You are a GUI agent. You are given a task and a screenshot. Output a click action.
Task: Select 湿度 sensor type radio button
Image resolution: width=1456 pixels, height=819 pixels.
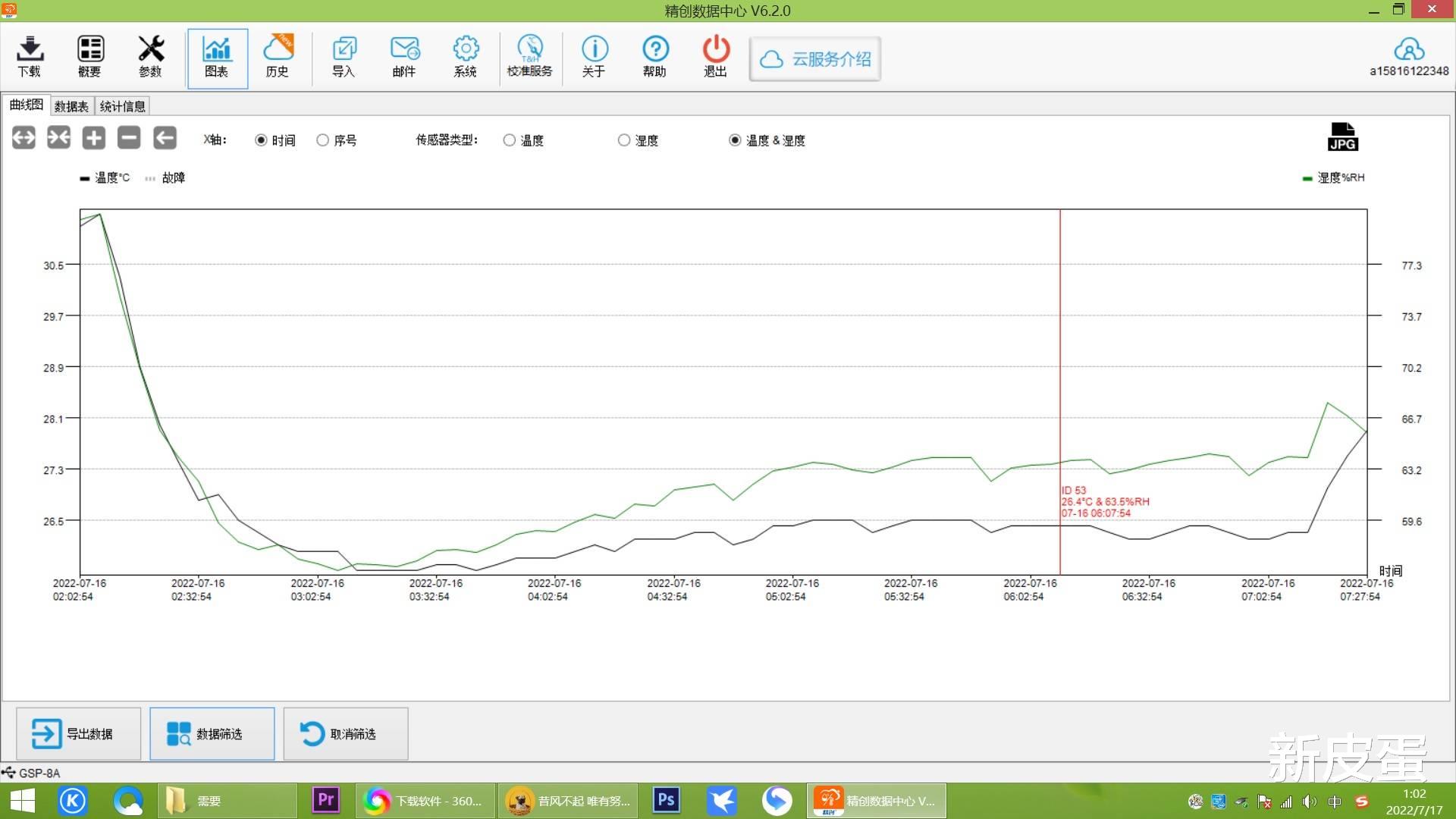pos(624,140)
